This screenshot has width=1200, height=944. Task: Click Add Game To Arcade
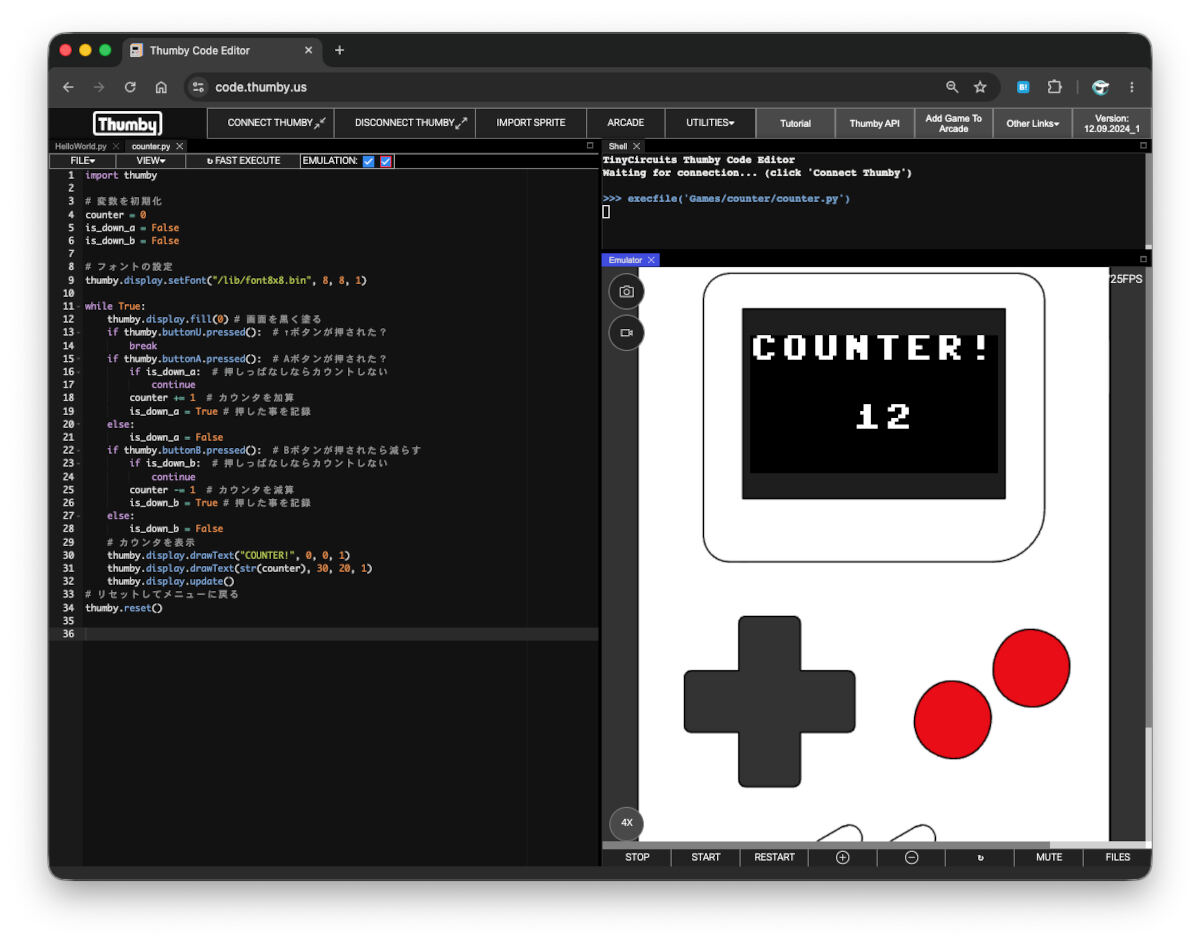(953, 123)
